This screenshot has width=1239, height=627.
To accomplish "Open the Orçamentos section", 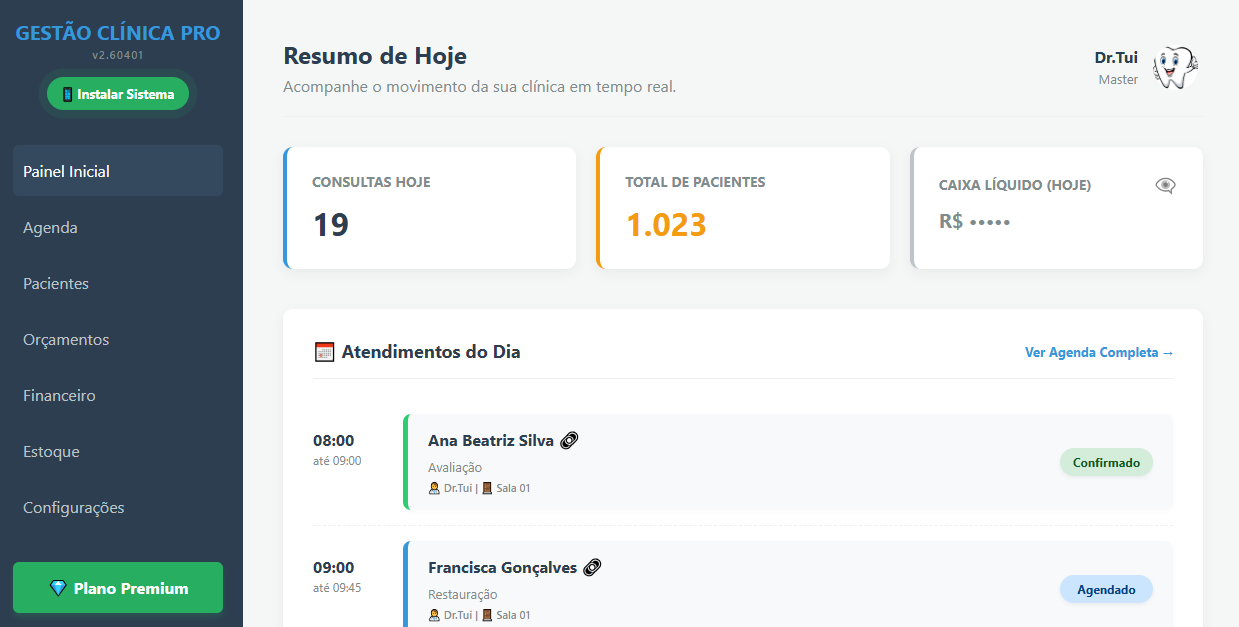I will click(66, 339).
